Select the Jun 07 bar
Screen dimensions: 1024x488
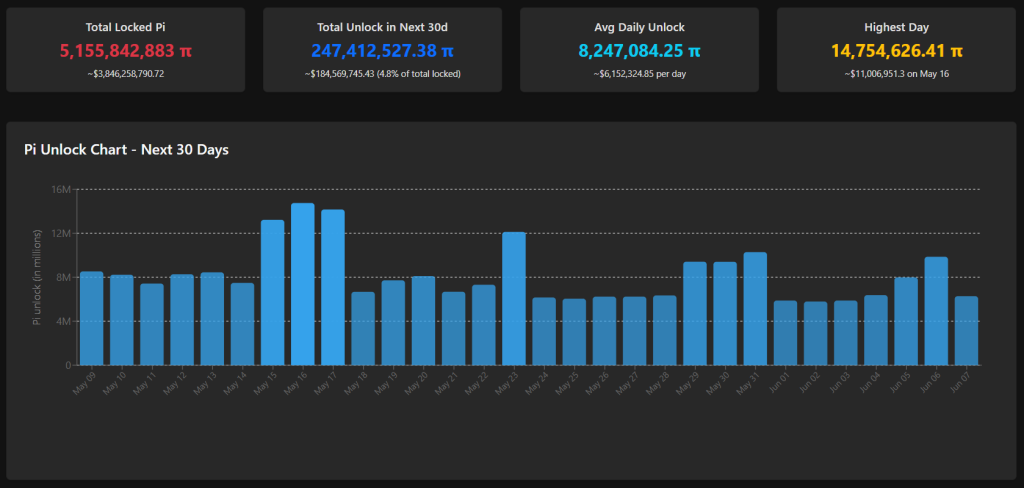click(x=966, y=331)
